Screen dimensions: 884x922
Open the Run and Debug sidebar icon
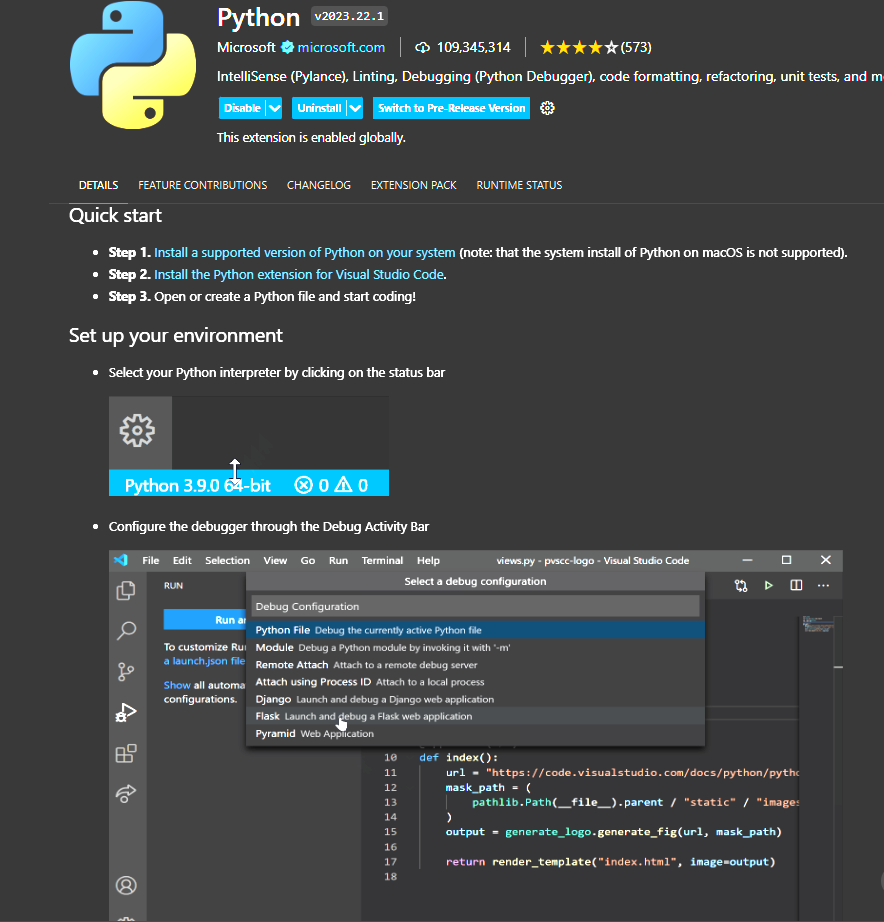(x=126, y=712)
